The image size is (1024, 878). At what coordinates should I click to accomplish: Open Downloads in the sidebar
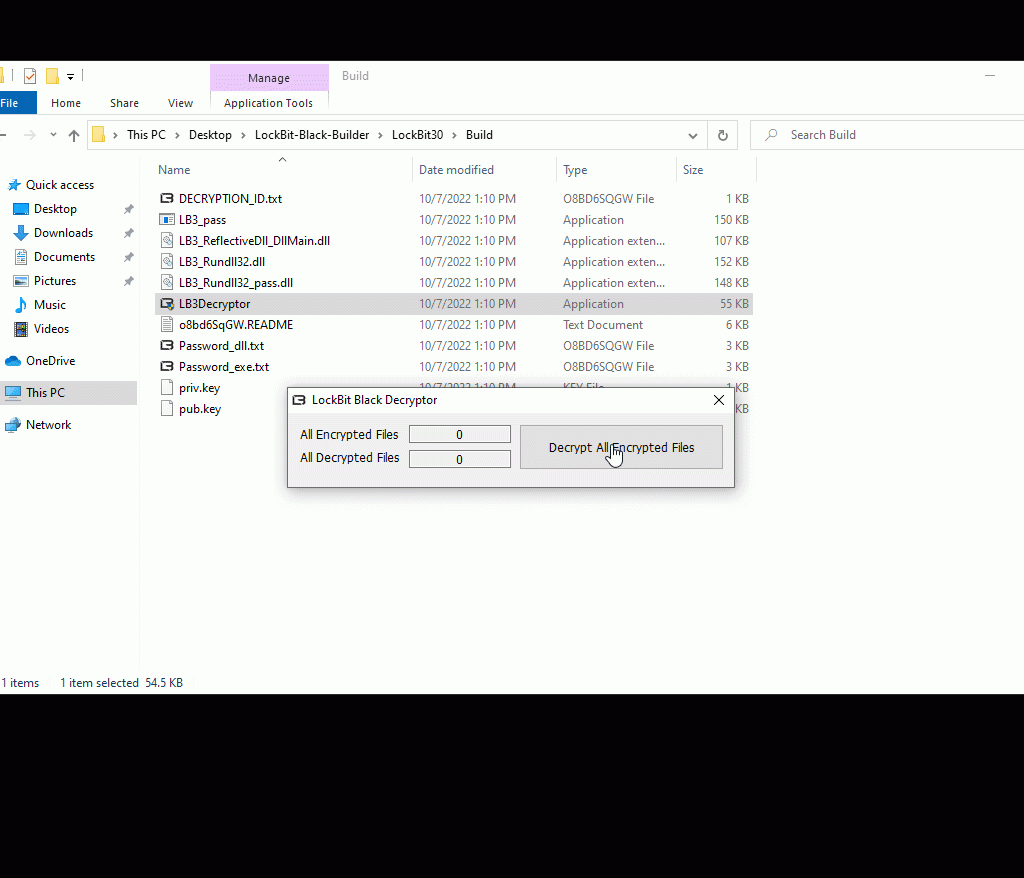pos(63,233)
